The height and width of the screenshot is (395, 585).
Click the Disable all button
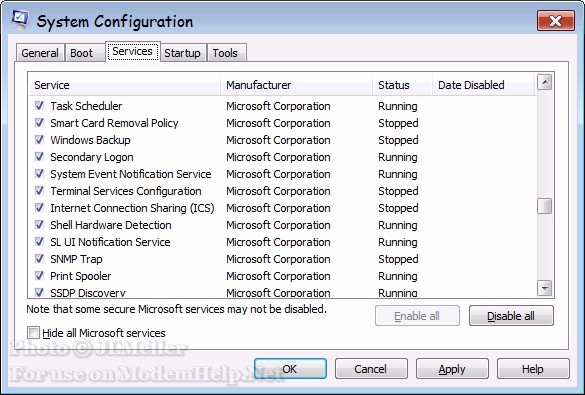[x=511, y=316]
